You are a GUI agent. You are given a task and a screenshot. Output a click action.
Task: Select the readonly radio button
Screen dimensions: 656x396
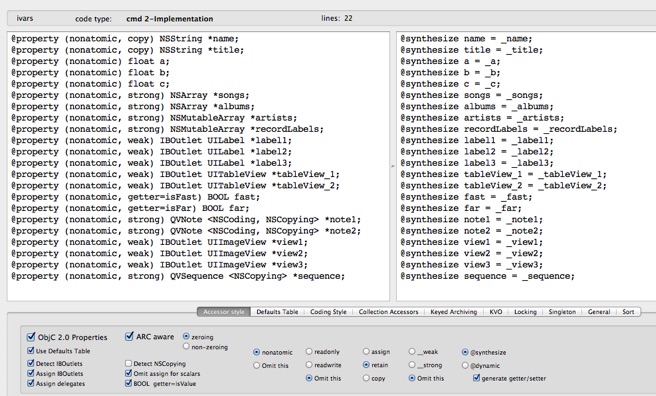[x=309, y=351]
